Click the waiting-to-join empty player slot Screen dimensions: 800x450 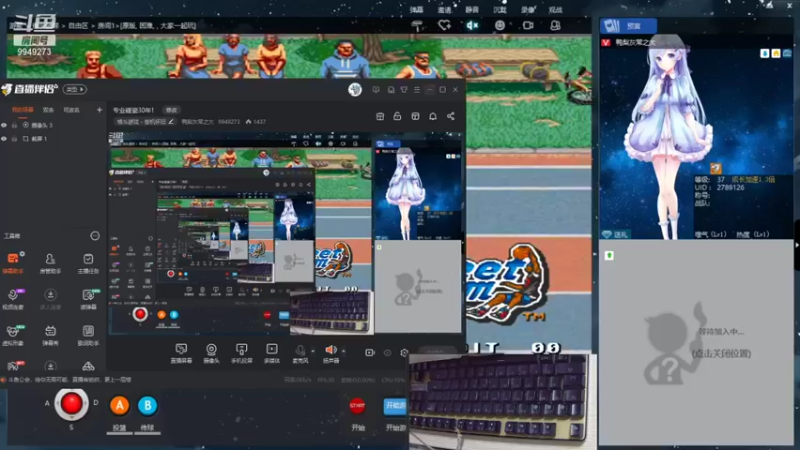click(696, 342)
